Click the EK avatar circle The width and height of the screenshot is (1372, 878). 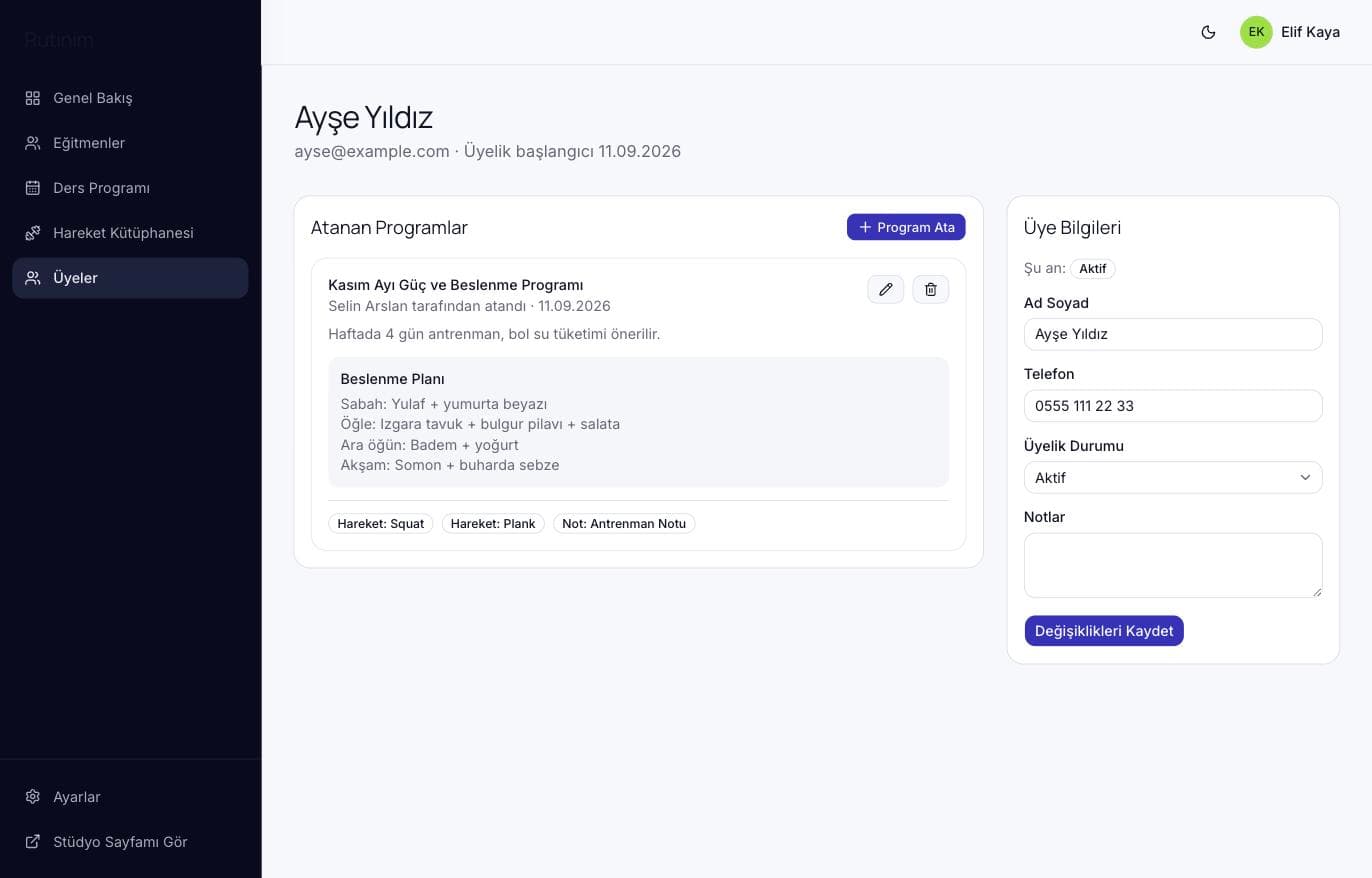click(x=1256, y=32)
